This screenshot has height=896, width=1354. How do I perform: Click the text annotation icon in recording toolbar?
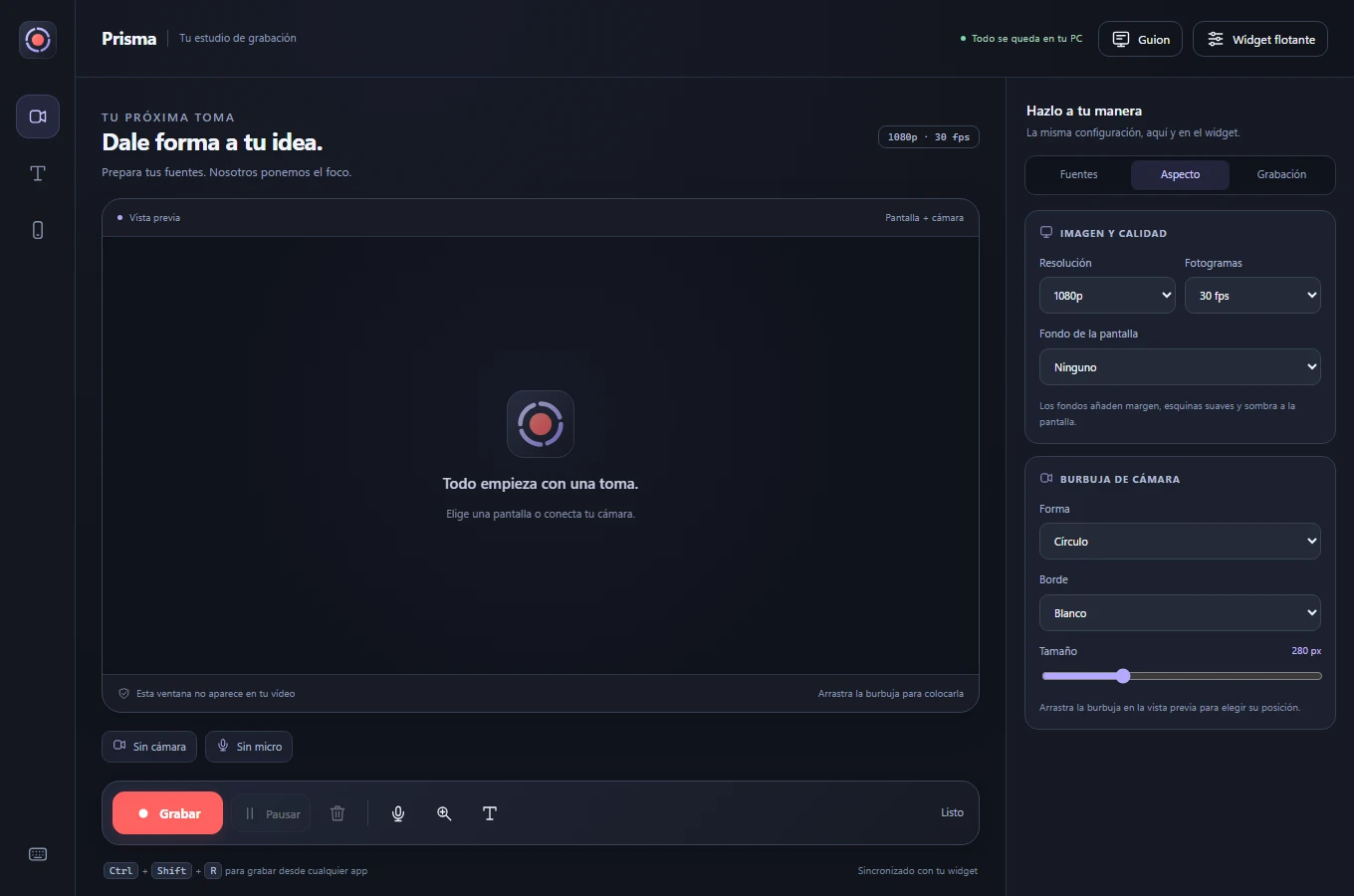(490, 813)
